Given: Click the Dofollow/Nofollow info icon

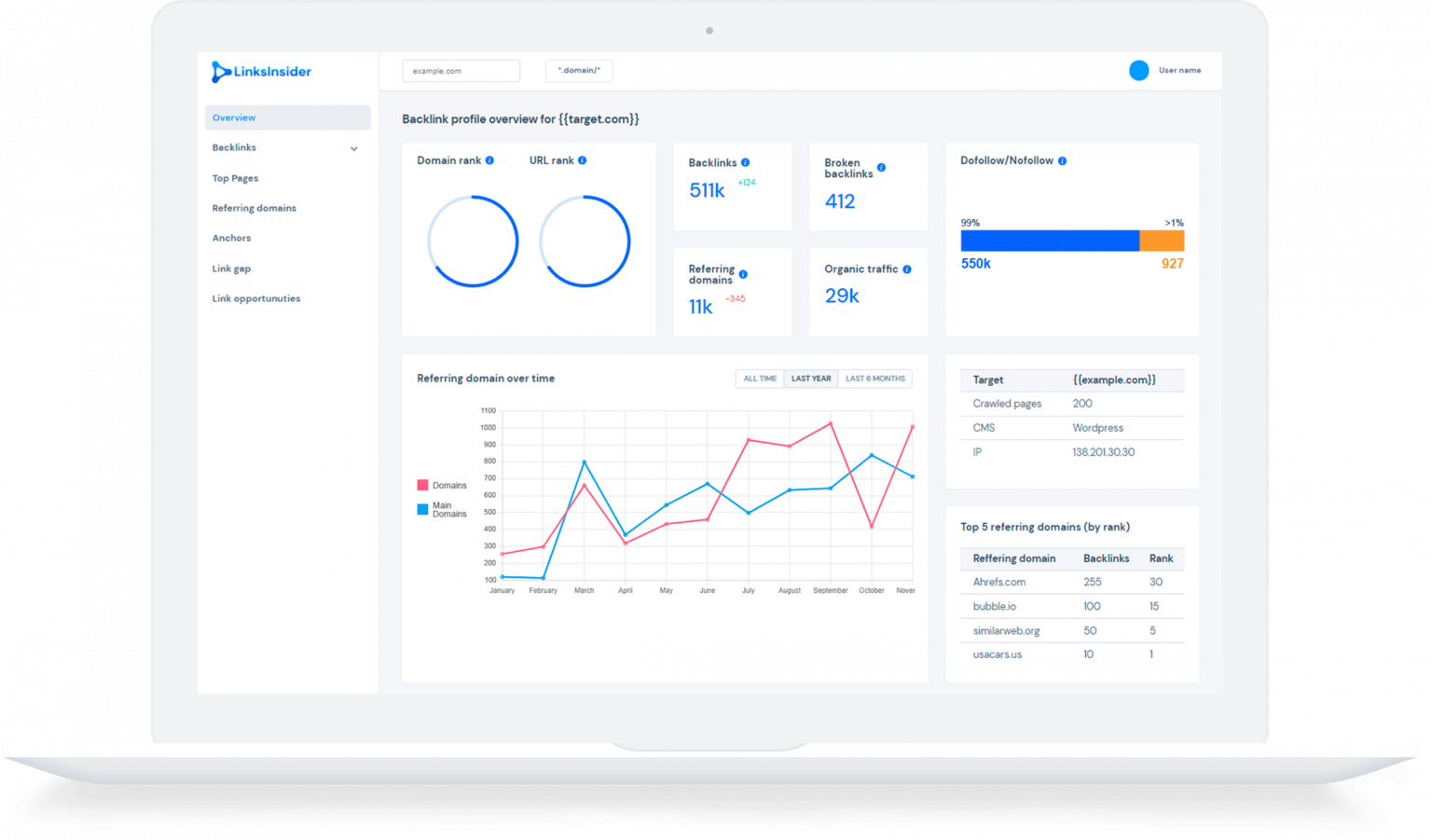Looking at the screenshot, I should click(x=1063, y=159).
